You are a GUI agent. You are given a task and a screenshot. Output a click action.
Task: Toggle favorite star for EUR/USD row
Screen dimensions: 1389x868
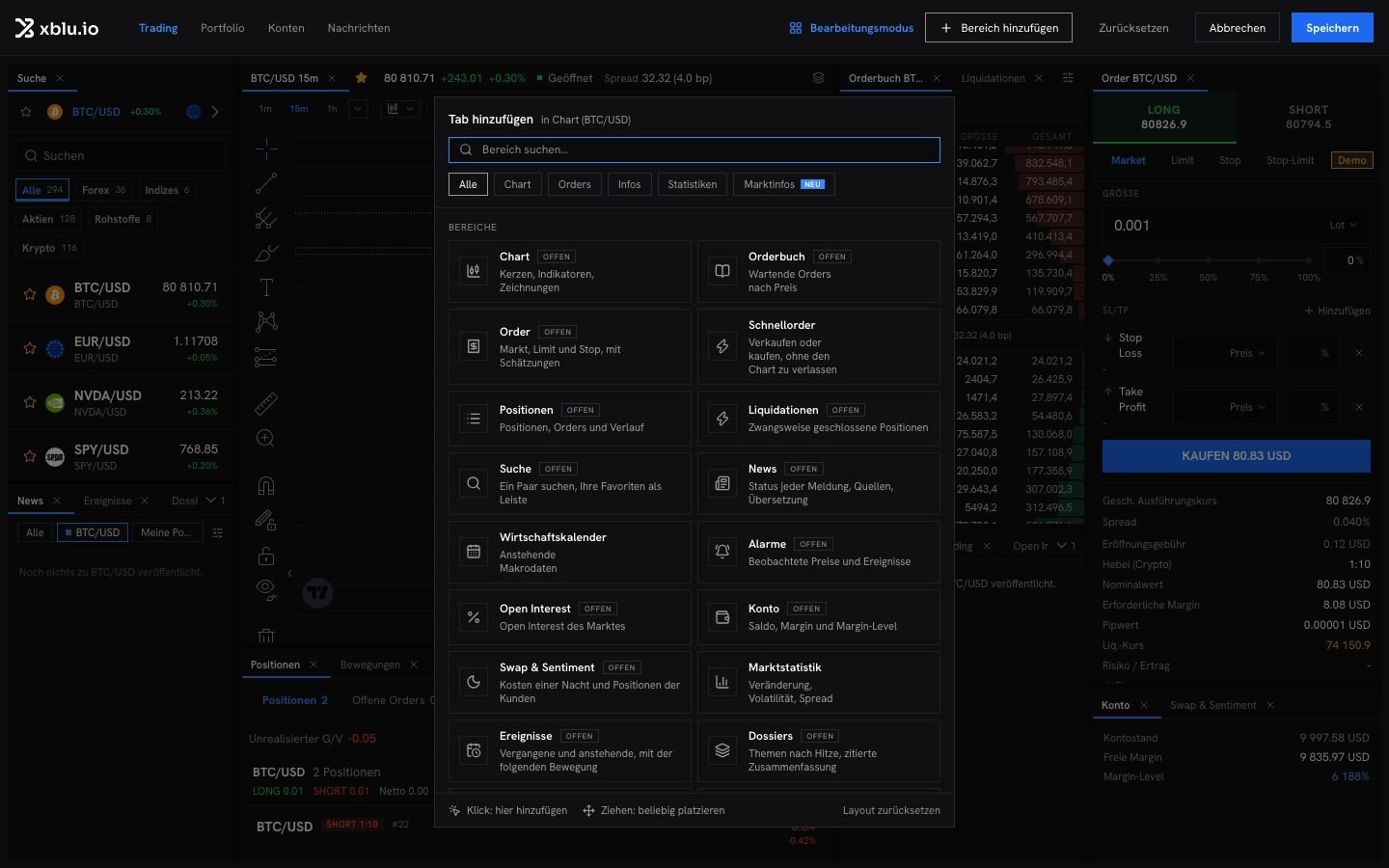(30, 348)
